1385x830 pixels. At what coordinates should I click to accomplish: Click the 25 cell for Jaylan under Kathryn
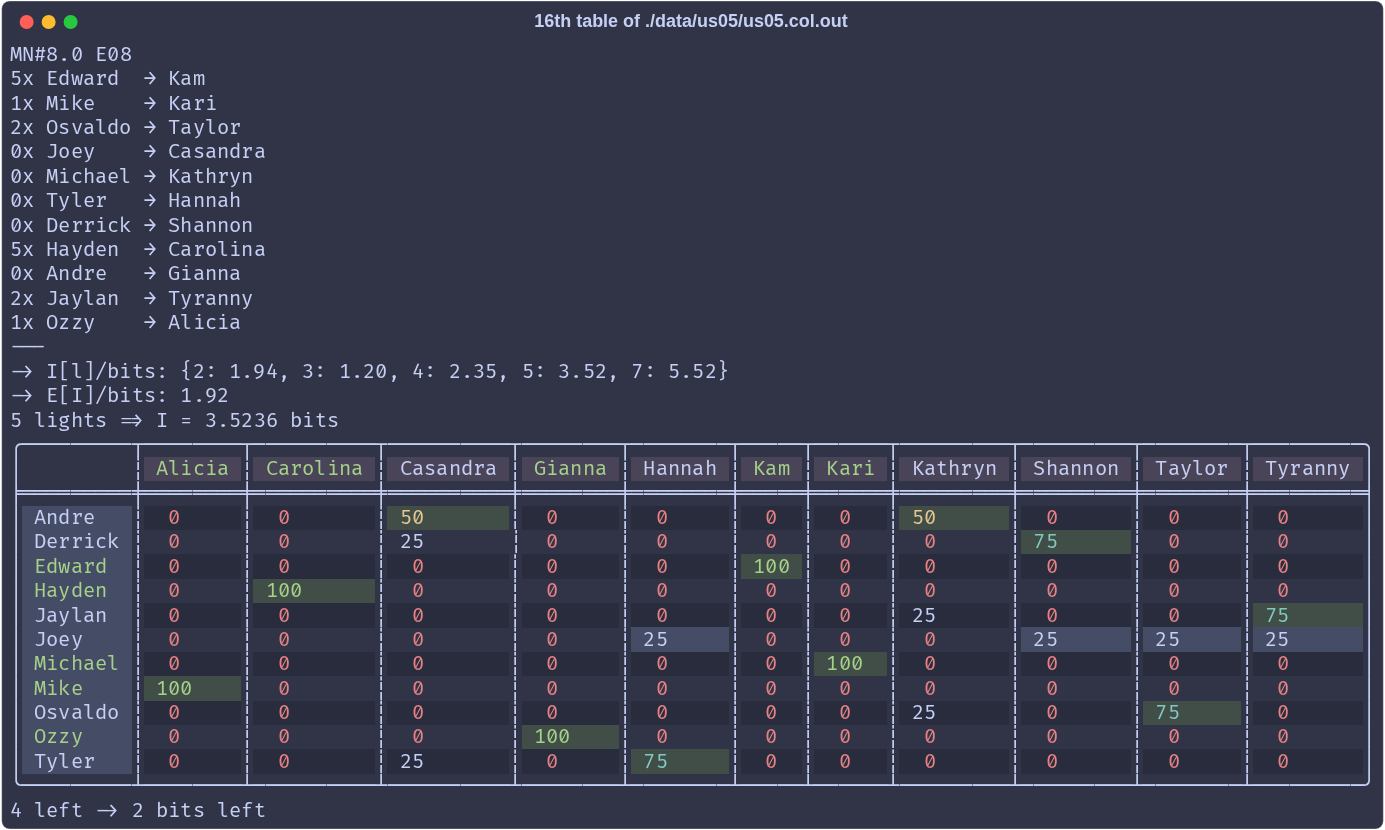954,615
